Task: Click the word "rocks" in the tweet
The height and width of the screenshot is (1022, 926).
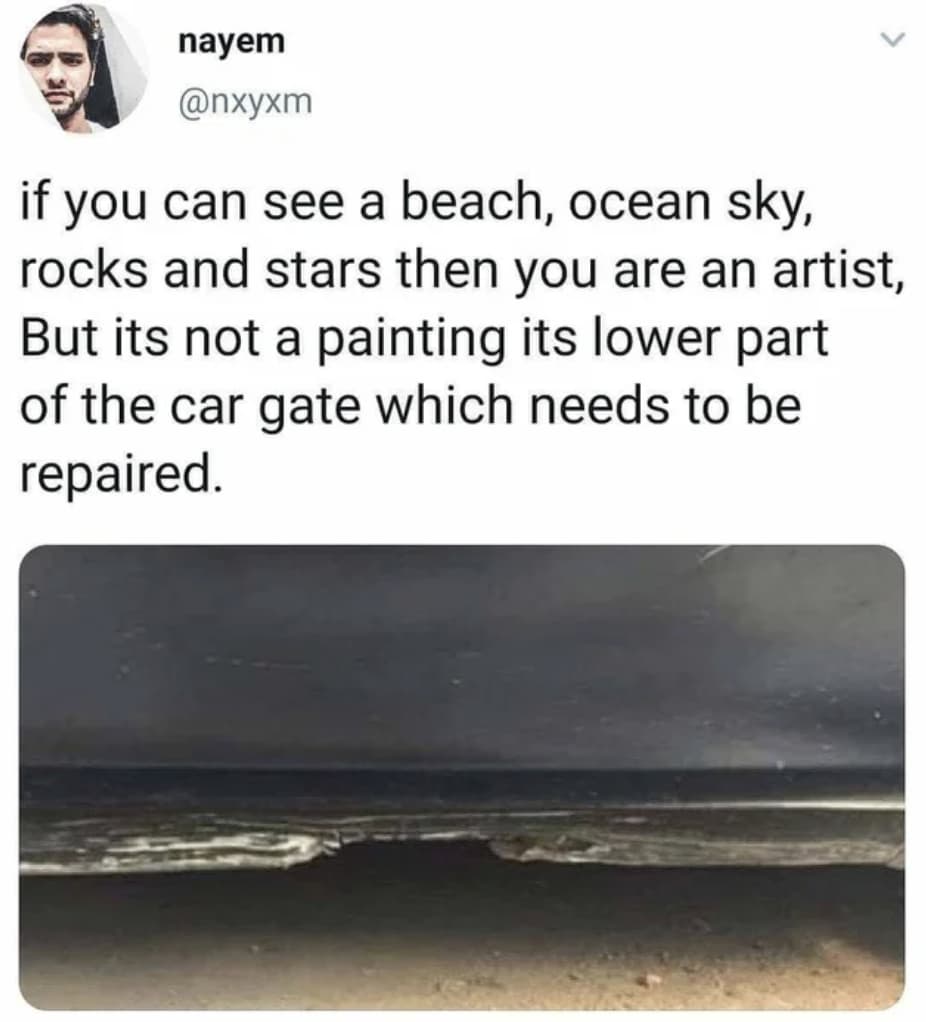Action: pos(84,269)
